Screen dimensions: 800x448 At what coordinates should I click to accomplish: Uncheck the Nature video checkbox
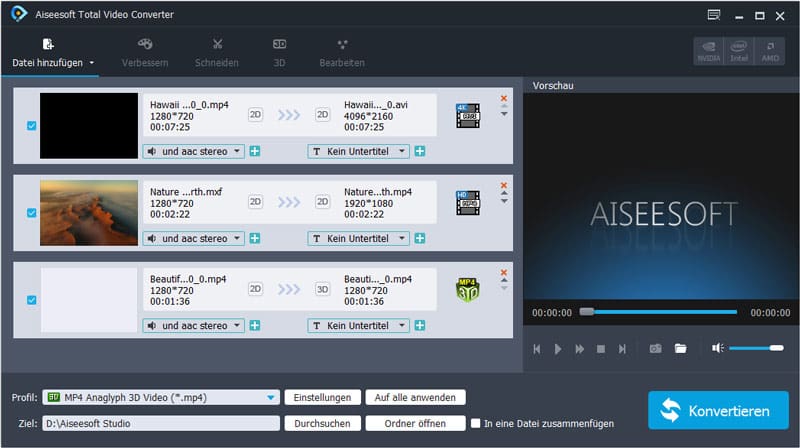32,213
